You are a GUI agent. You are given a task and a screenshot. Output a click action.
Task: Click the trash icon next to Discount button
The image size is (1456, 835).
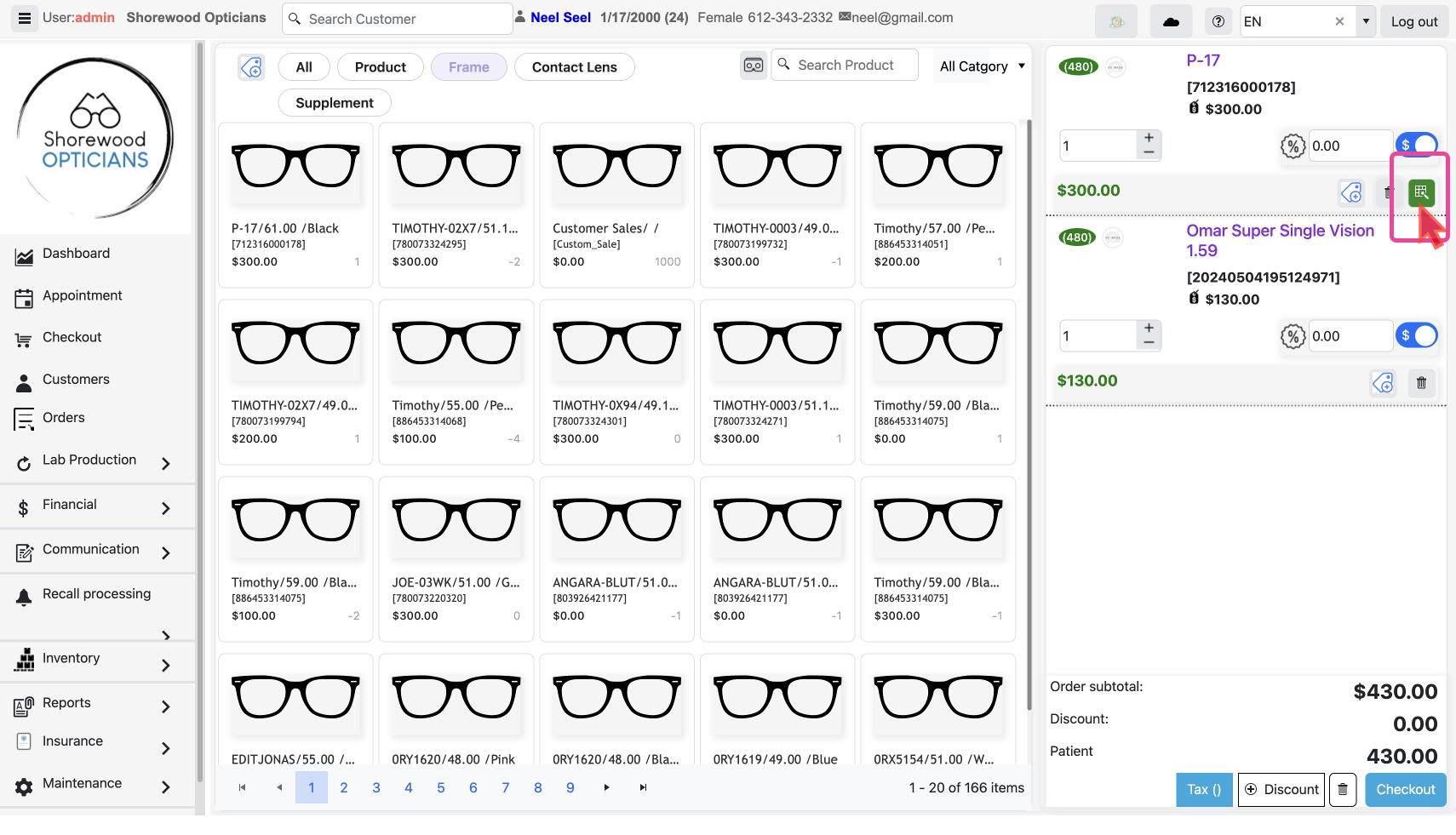1343,790
